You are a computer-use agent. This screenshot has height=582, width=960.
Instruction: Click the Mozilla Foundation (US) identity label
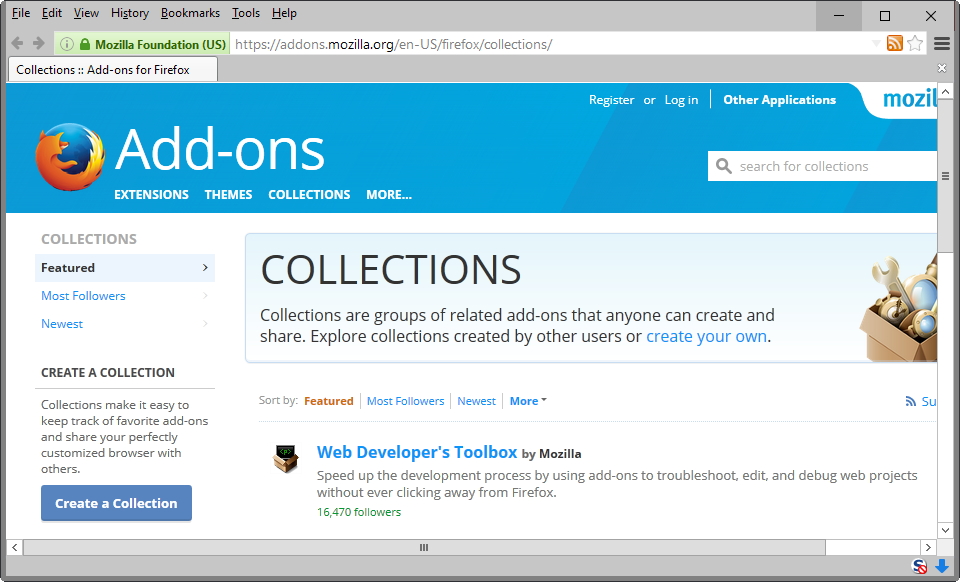(160, 44)
